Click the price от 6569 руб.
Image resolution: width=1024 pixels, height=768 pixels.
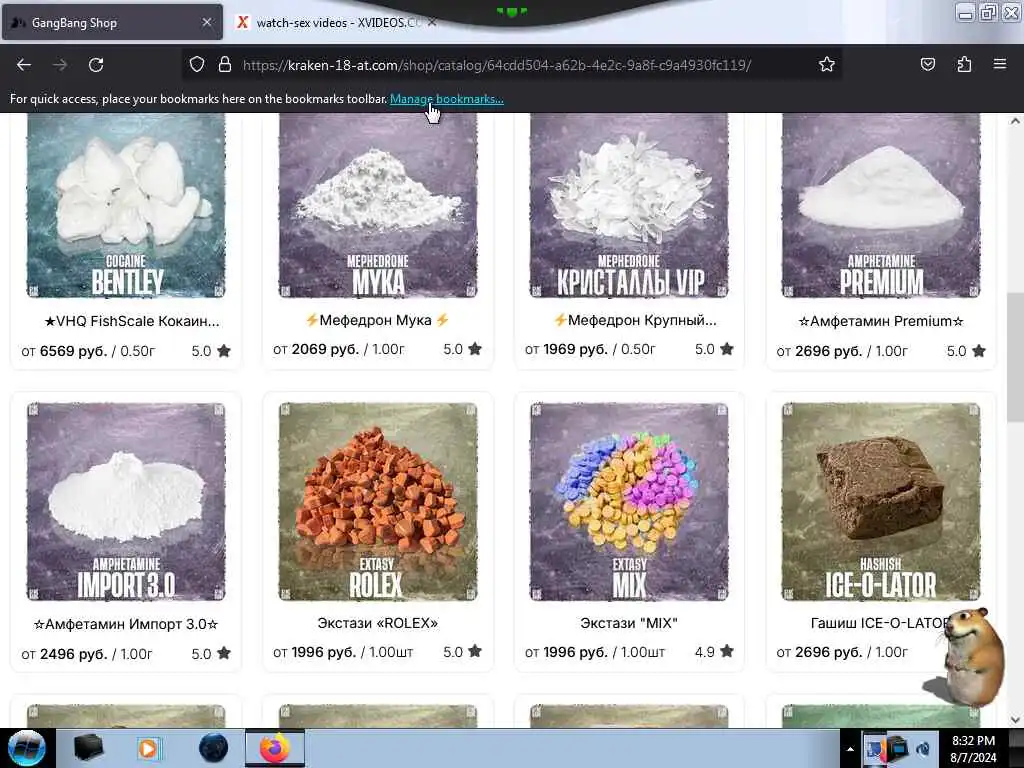[64, 351]
